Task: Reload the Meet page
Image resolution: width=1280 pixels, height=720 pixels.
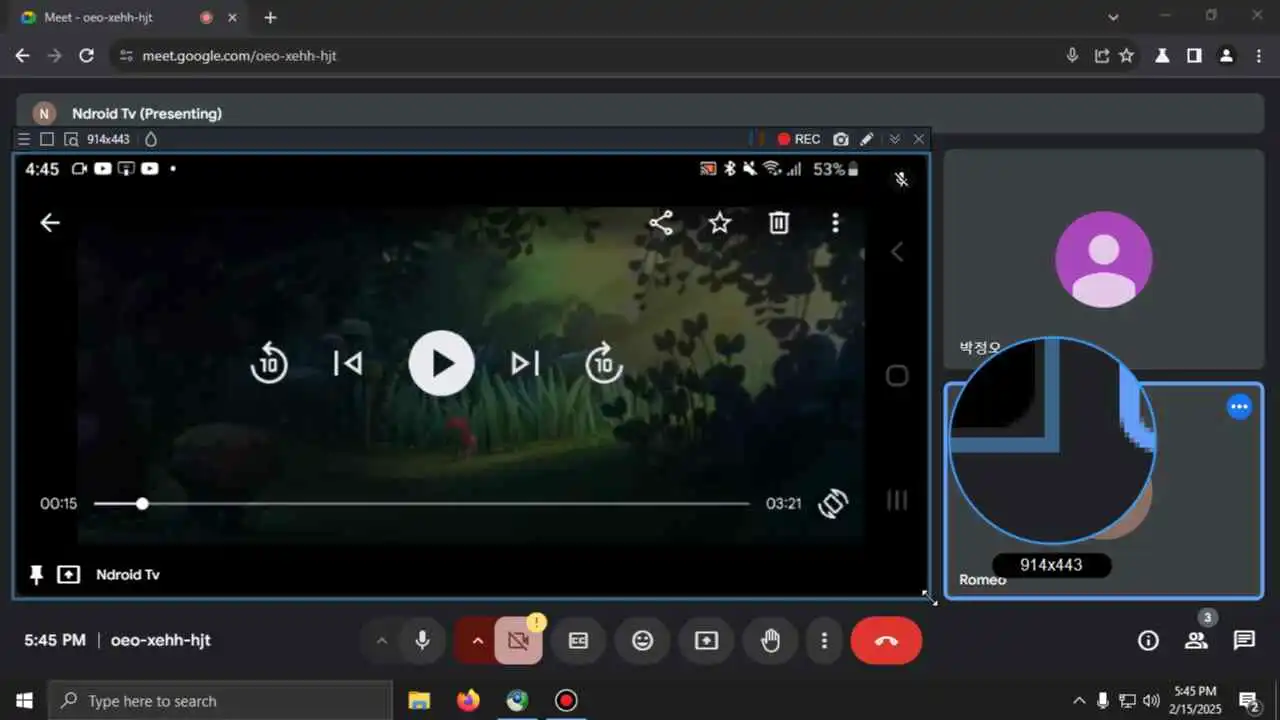Action: pos(87,56)
